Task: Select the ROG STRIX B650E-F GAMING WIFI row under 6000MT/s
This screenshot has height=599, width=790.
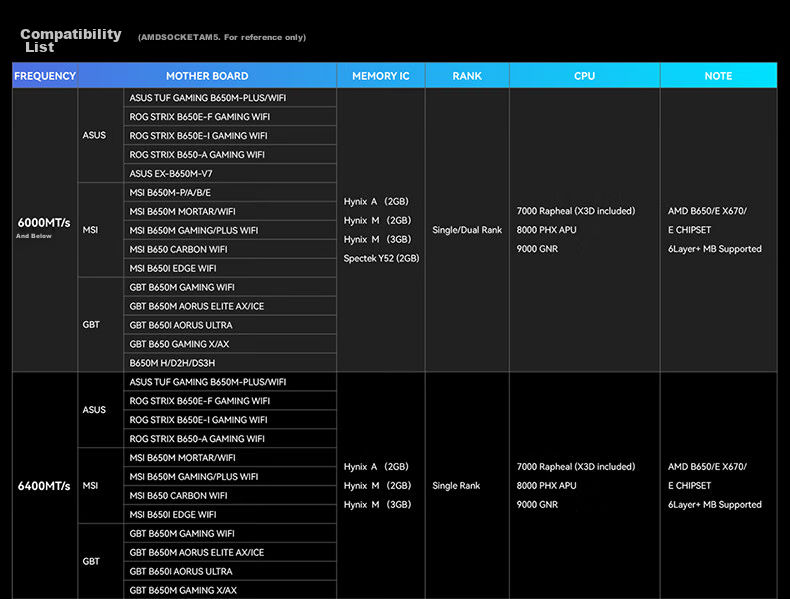Action: (x=230, y=117)
